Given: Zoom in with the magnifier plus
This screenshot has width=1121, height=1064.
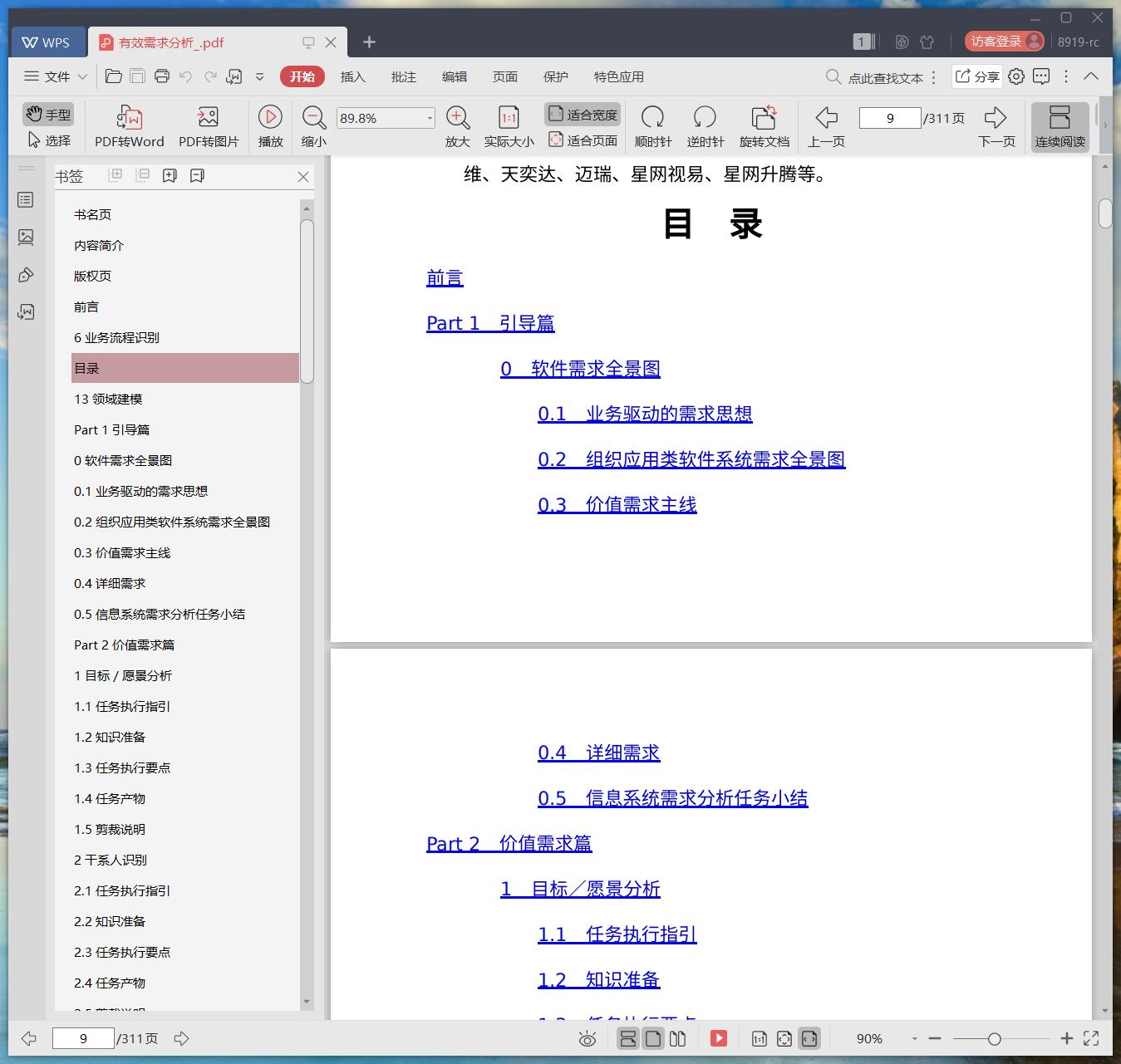Looking at the screenshot, I should 457,126.
